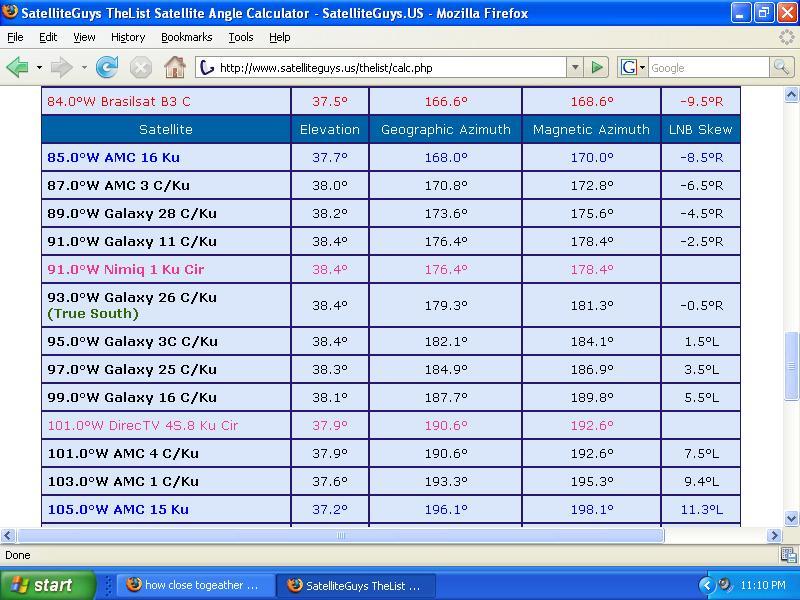Open the File menu
The width and height of the screenshot is (800, 600).
(15, 37)
